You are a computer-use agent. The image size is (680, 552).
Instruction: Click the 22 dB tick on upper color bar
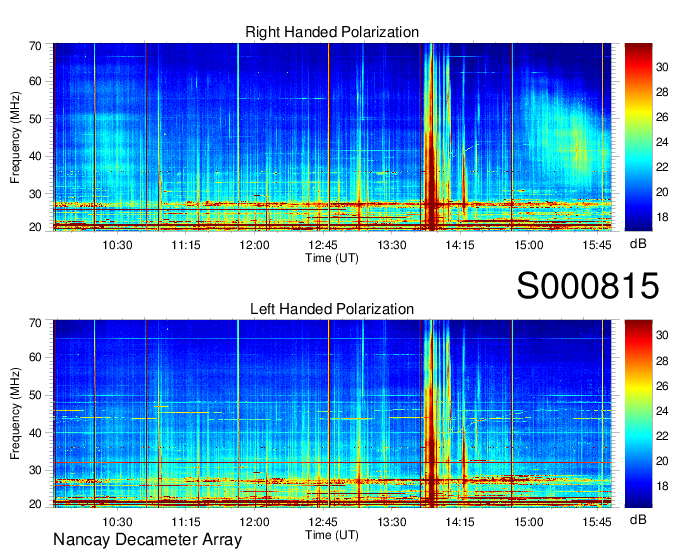662,167
